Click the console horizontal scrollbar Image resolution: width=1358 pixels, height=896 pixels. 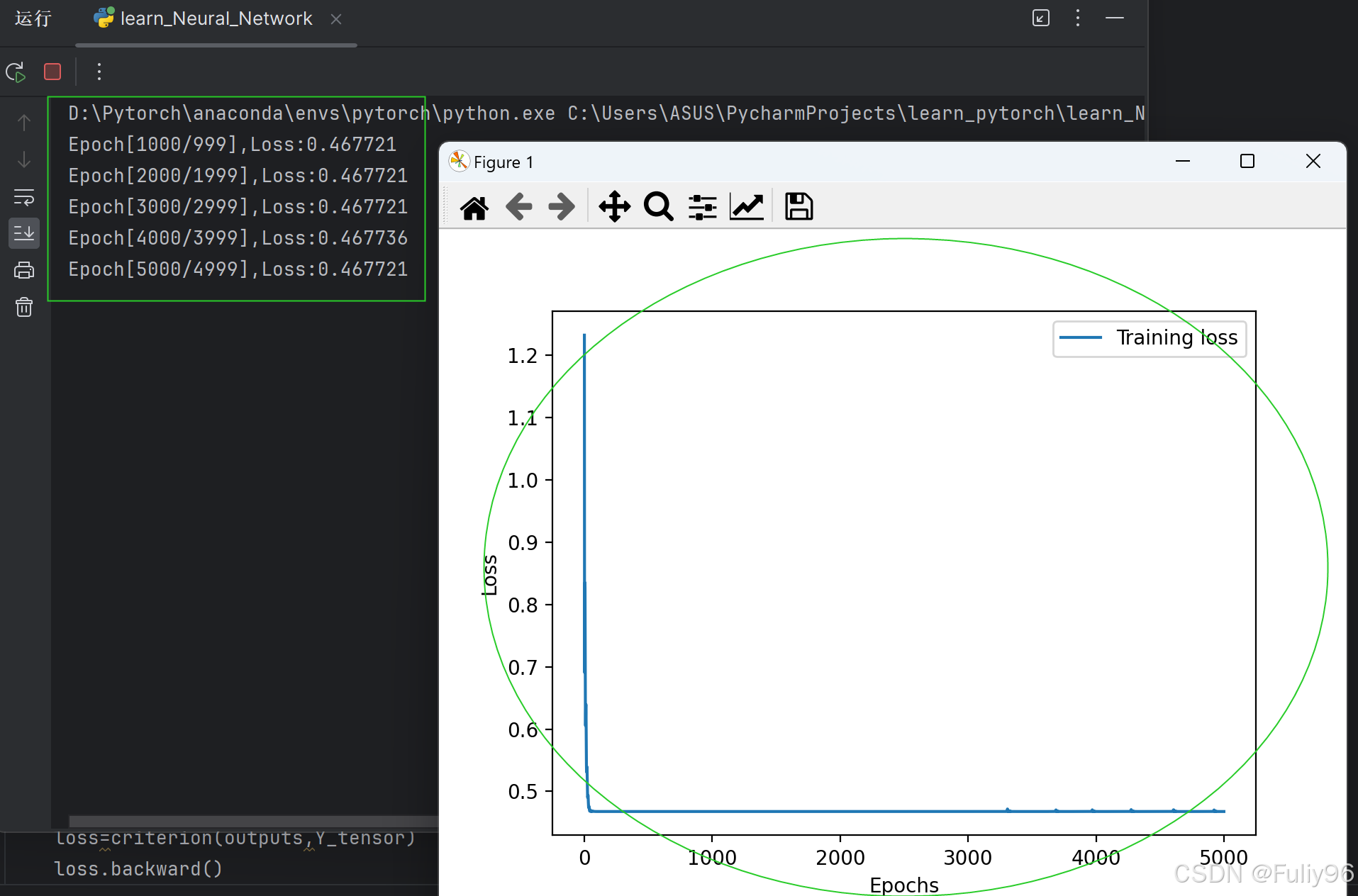(253, 822)
